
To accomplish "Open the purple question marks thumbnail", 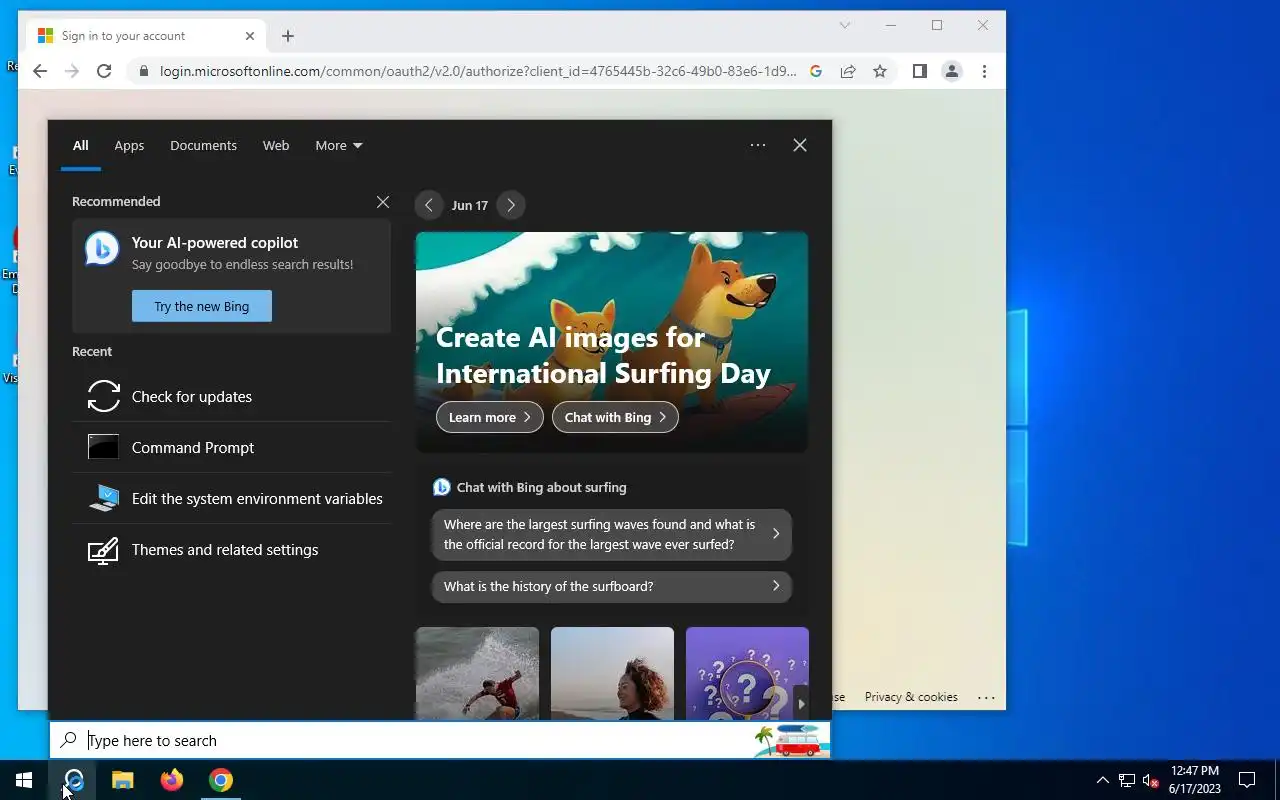I will click(747, 673).
